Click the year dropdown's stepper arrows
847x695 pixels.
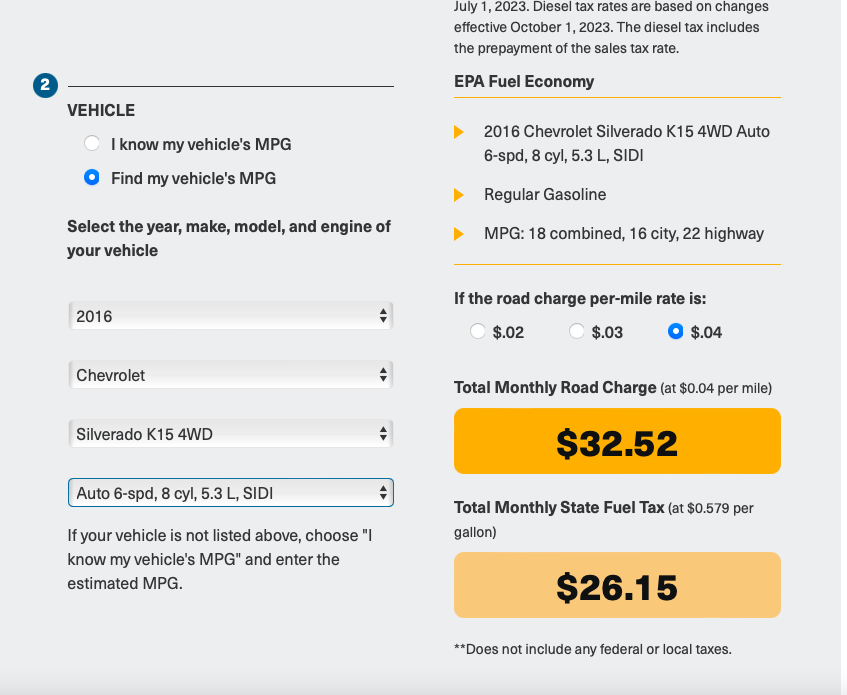click(383, 316)
